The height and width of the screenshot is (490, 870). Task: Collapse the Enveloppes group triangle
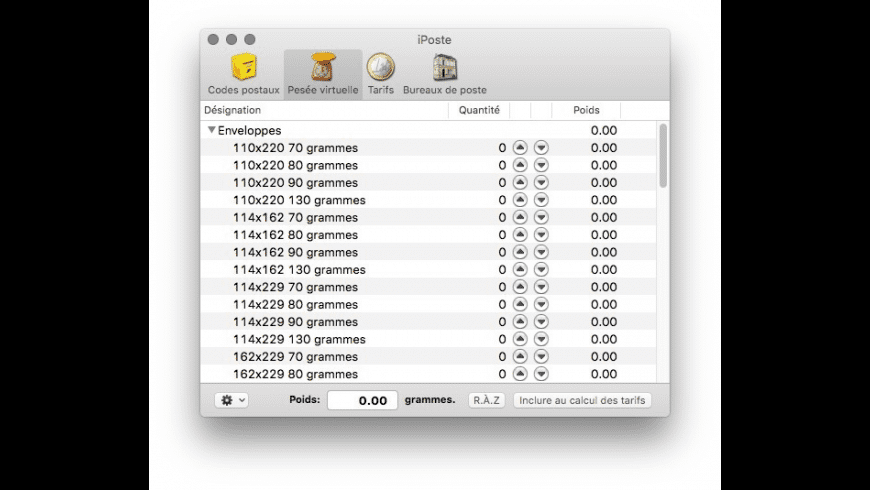click(211, 130)
